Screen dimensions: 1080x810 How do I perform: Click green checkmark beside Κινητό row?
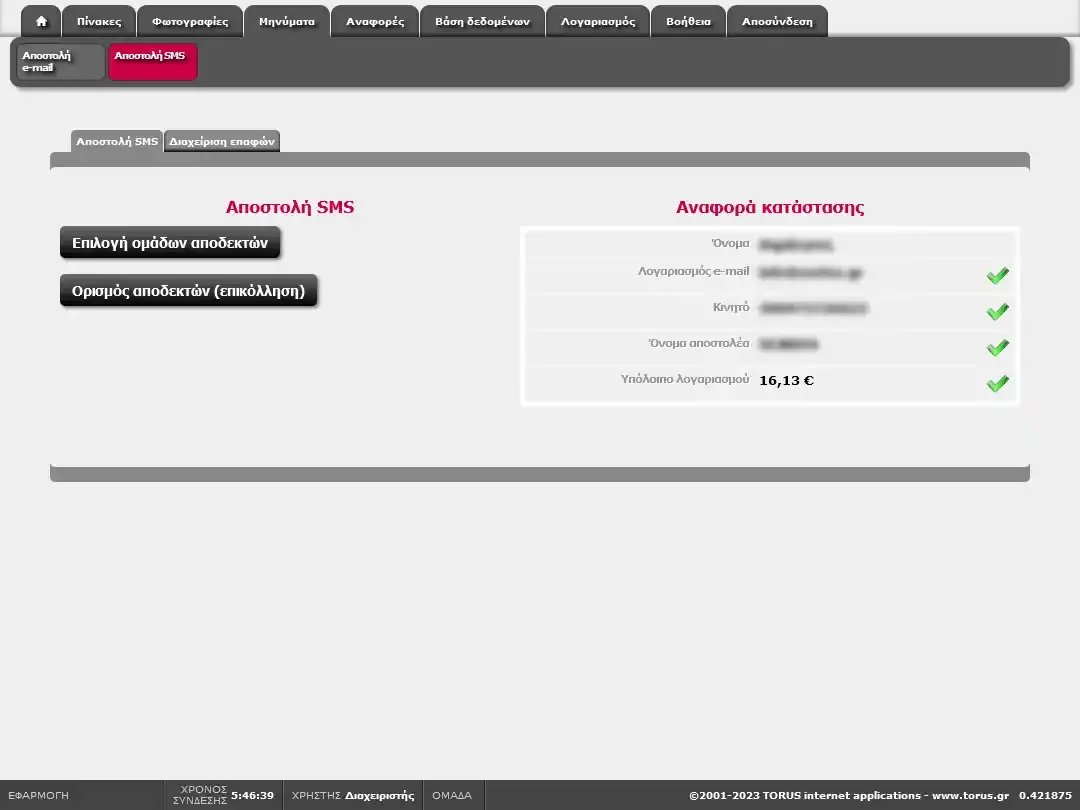tap(997, 312)
